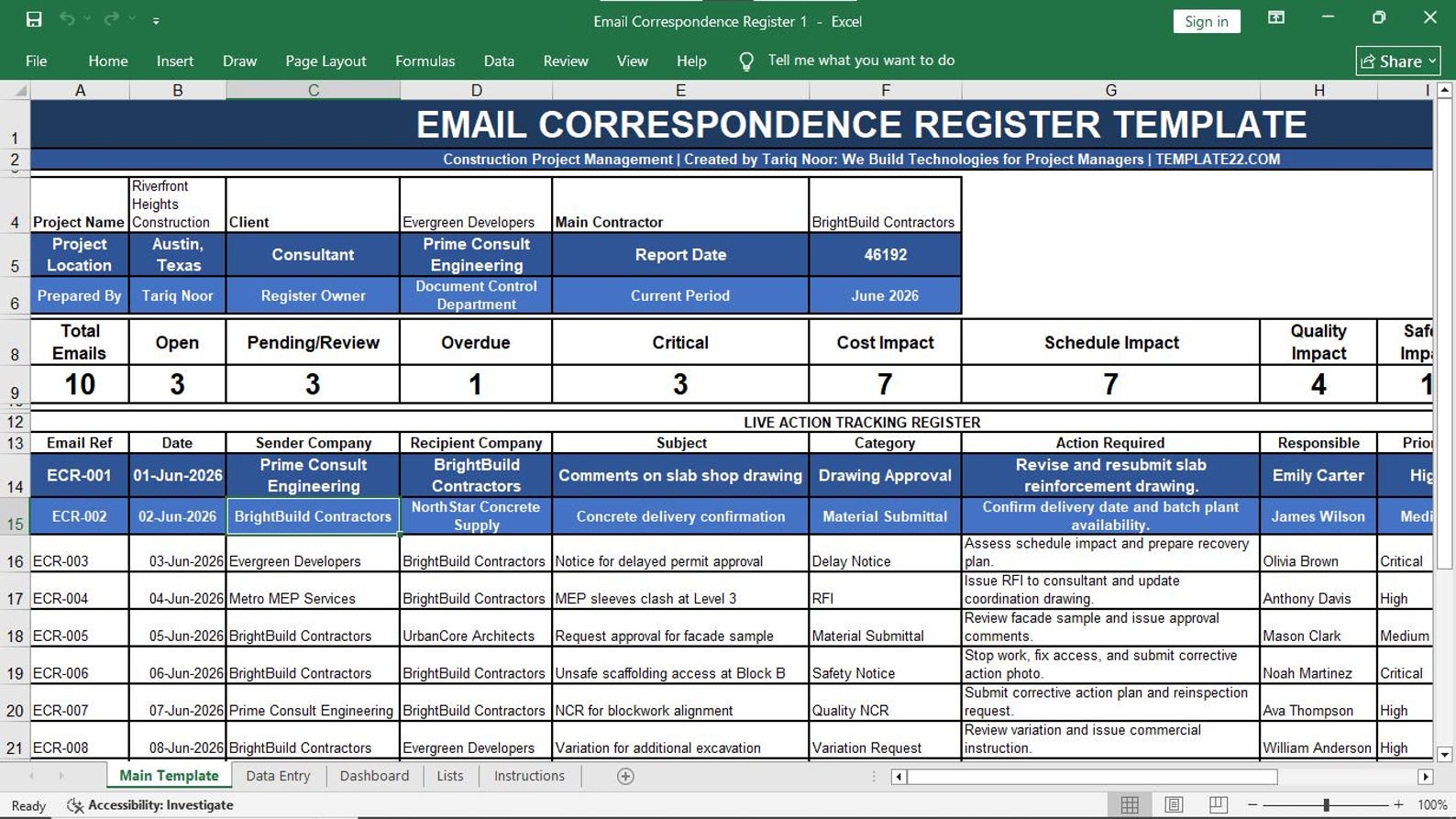Click the next sheet navigation arrow
This screenshot has height=819, width=1456.
(61, 776)
